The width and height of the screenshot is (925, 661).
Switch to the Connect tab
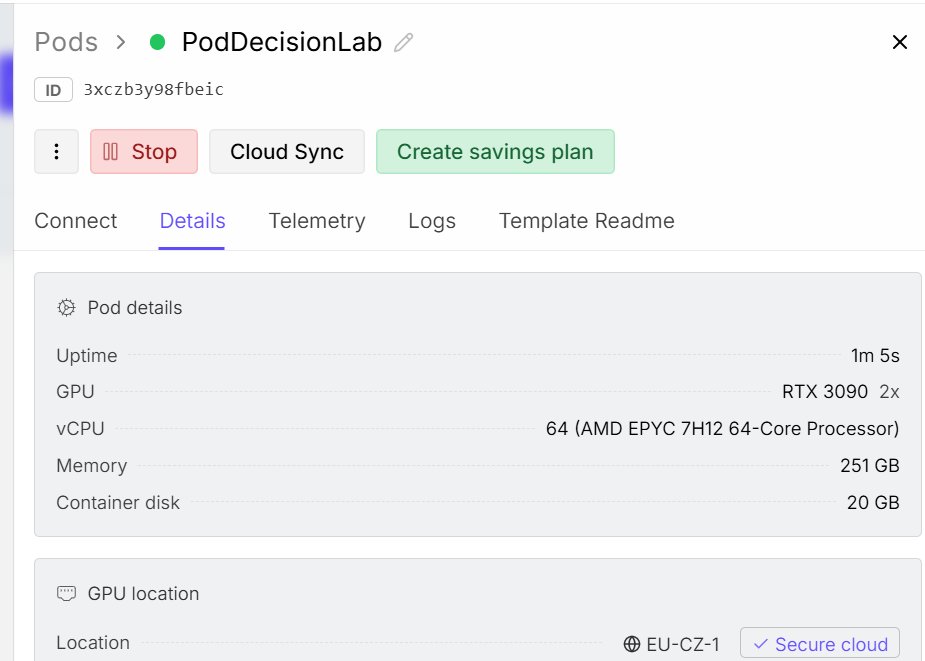[76, 221]
